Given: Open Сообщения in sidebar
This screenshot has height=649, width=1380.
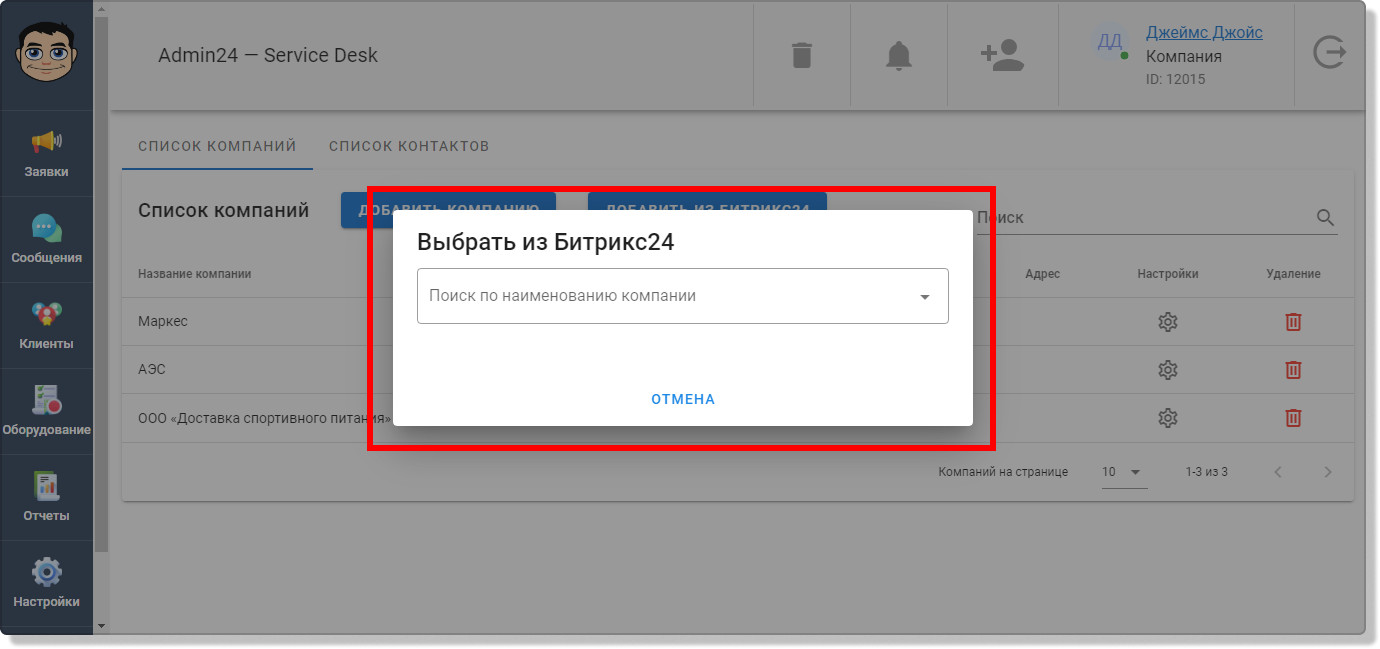Looking at the screenshot, I should 47,240.
